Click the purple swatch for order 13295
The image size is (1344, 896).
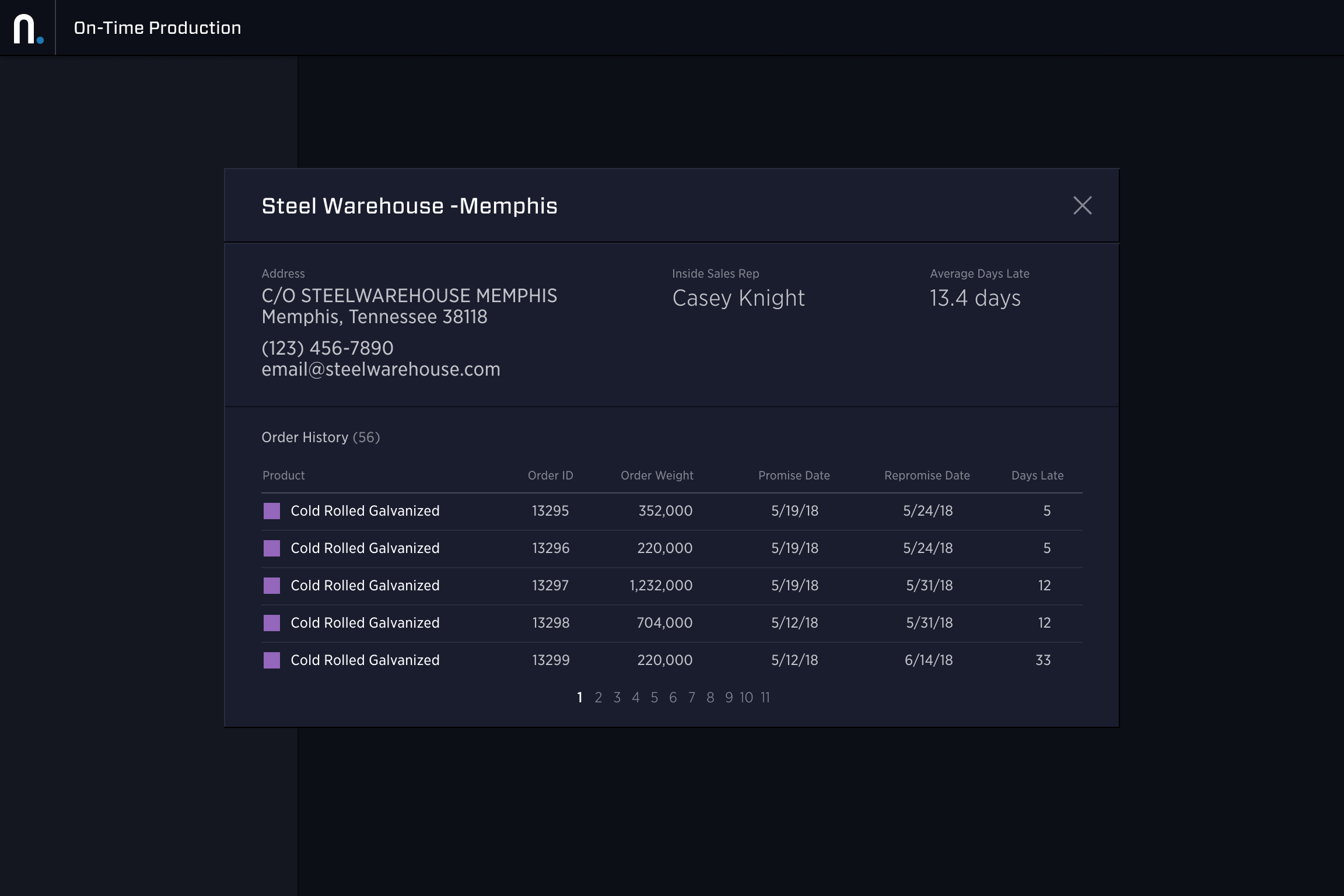pyautogui.click(x=272, y=511)
